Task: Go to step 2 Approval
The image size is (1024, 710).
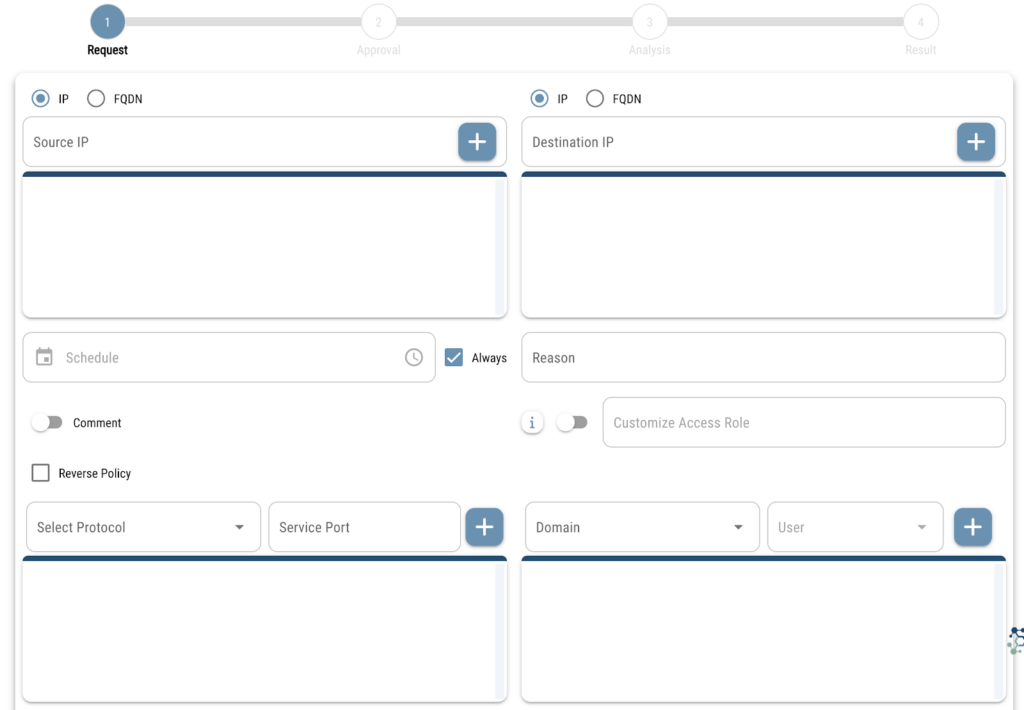Action: pos(378,22)
